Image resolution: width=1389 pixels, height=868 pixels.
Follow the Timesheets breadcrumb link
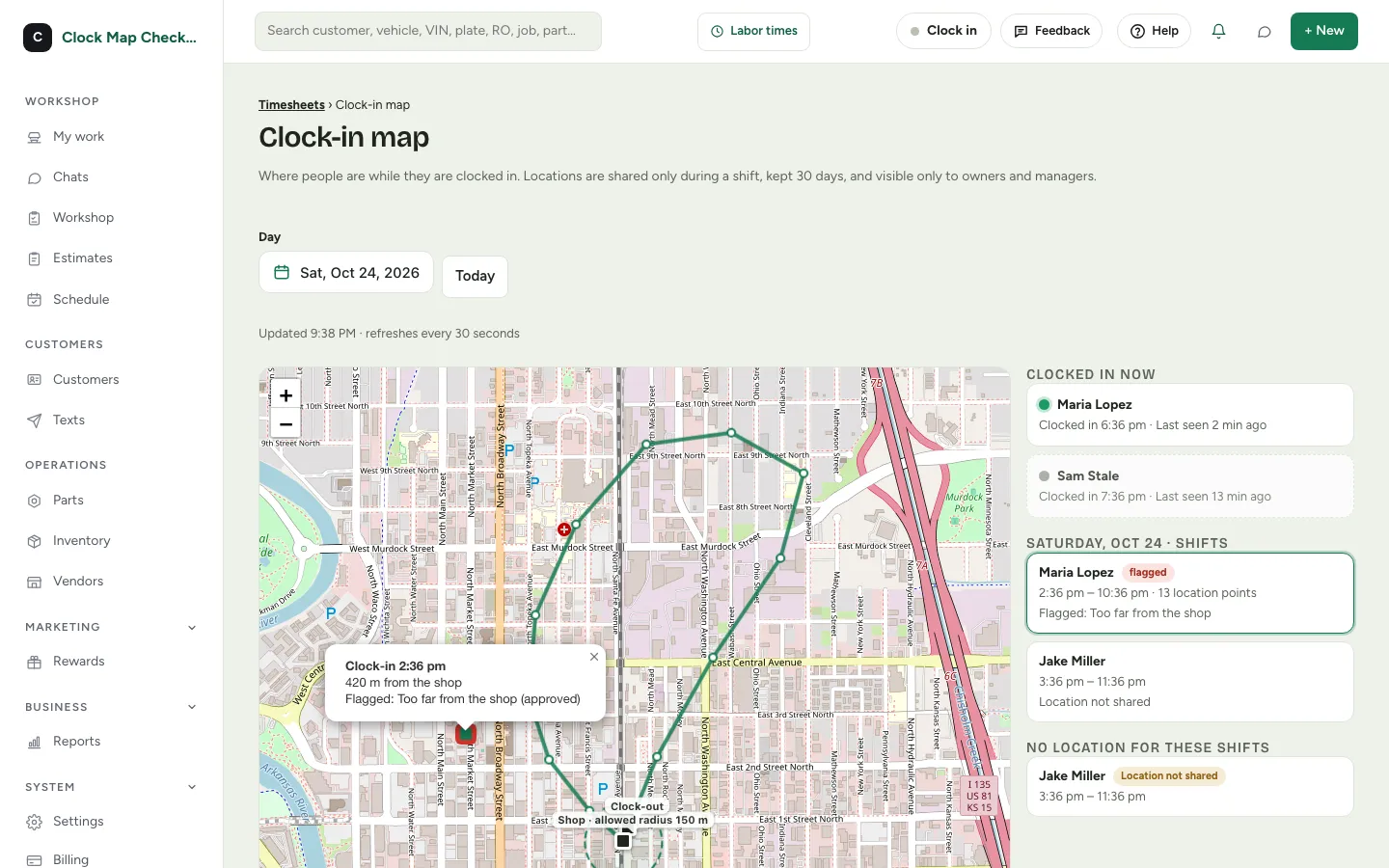pos(291,105)
